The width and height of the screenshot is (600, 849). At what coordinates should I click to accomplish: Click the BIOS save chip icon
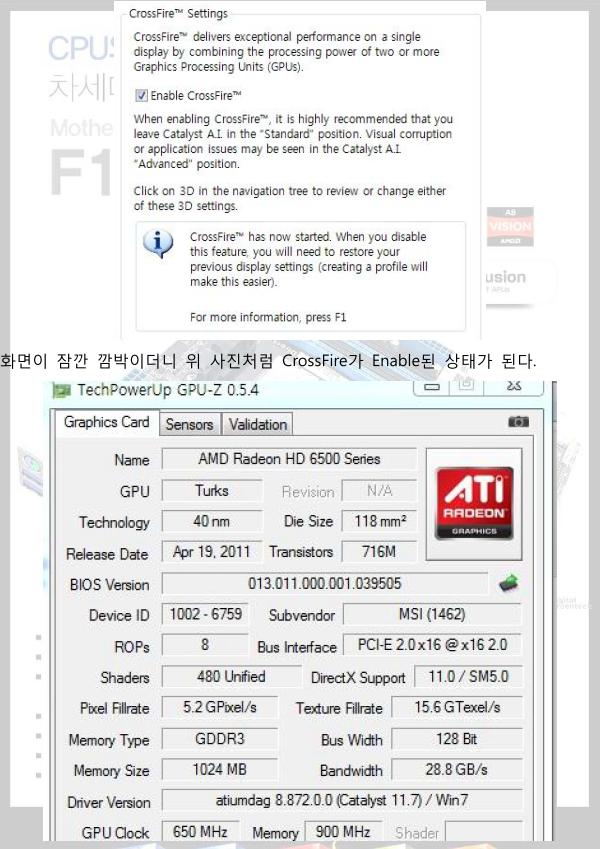point(508,583)
